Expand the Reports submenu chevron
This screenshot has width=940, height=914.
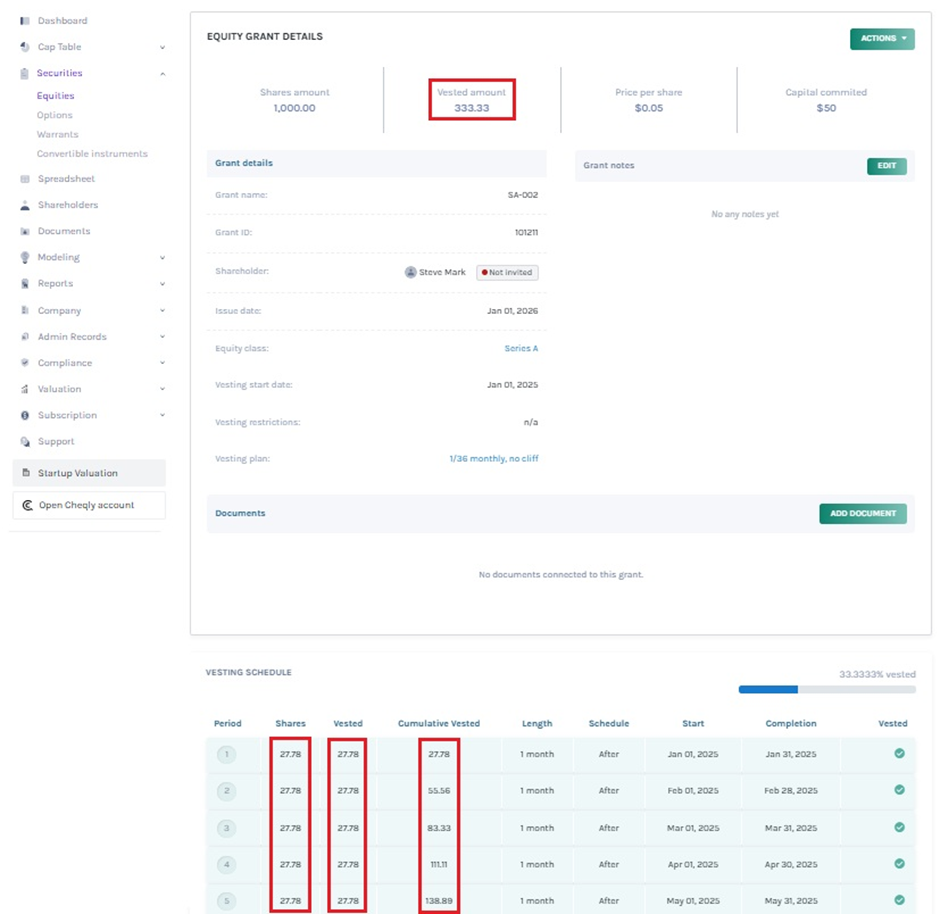(x=162, y=284)
